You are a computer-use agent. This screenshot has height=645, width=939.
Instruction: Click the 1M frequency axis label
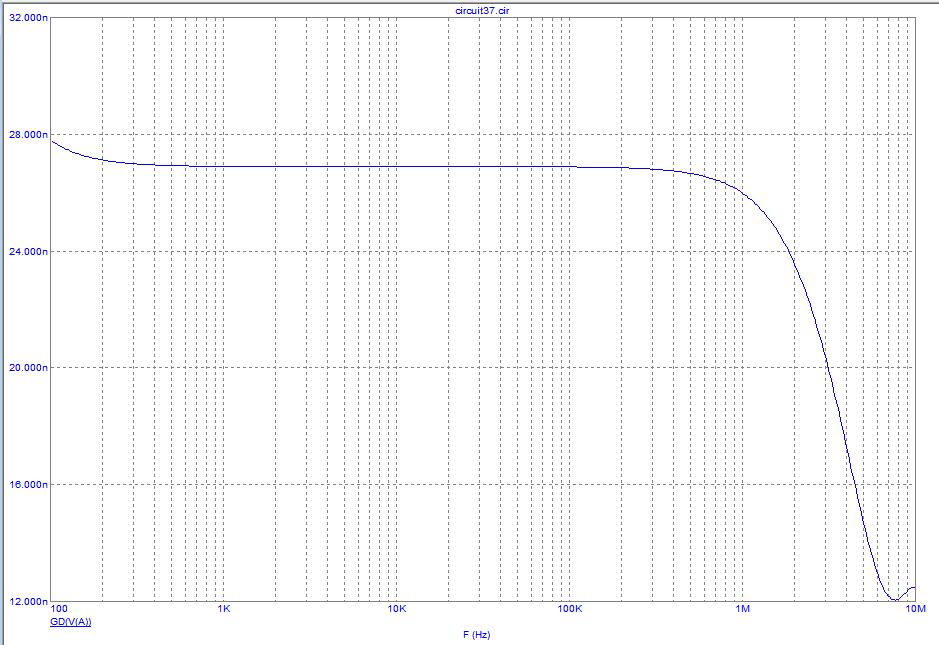(743, 608)
